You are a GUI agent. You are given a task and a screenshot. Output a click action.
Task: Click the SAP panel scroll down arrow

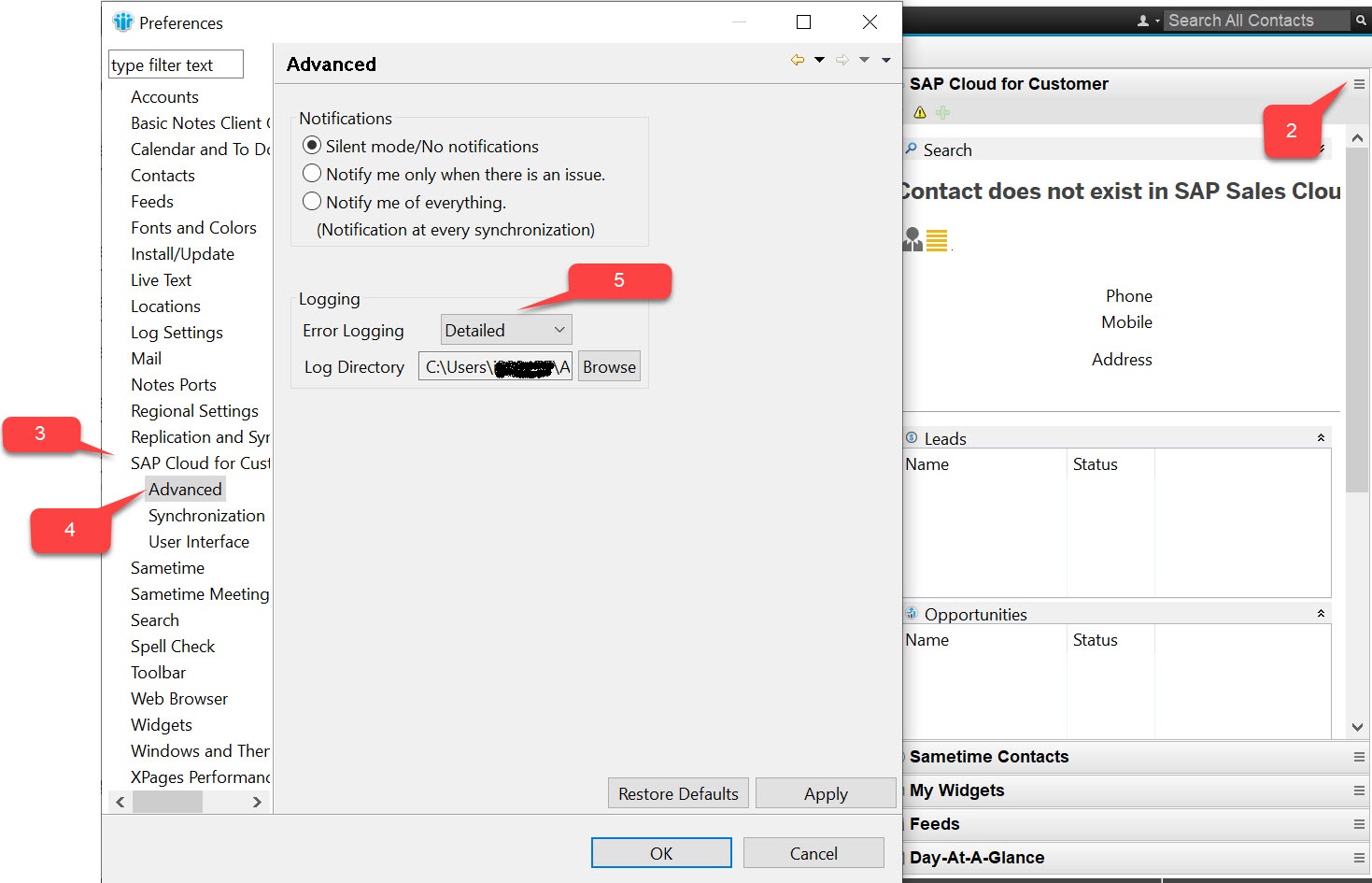click(1357, 727)
